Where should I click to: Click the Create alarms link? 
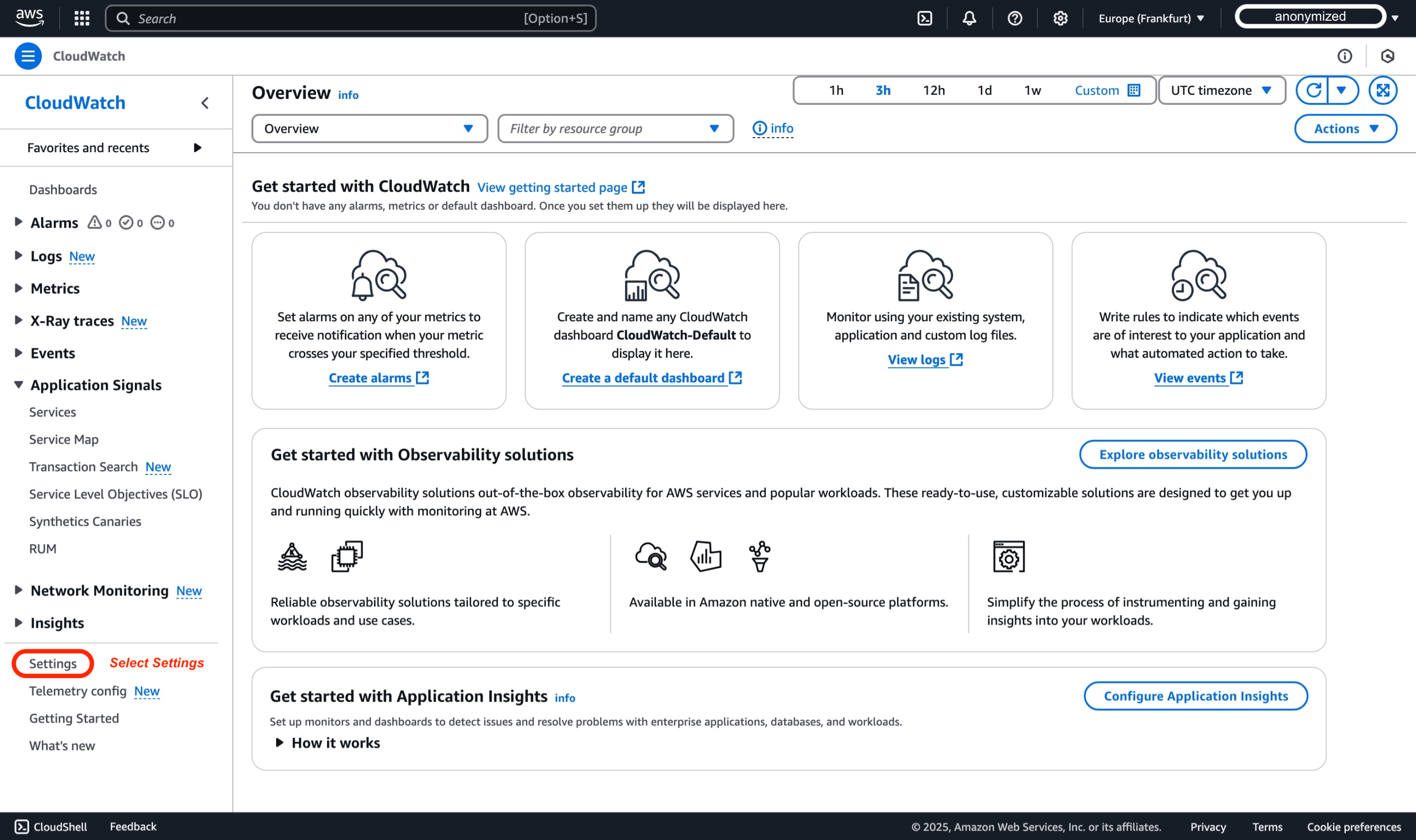(x=378, y=378)
